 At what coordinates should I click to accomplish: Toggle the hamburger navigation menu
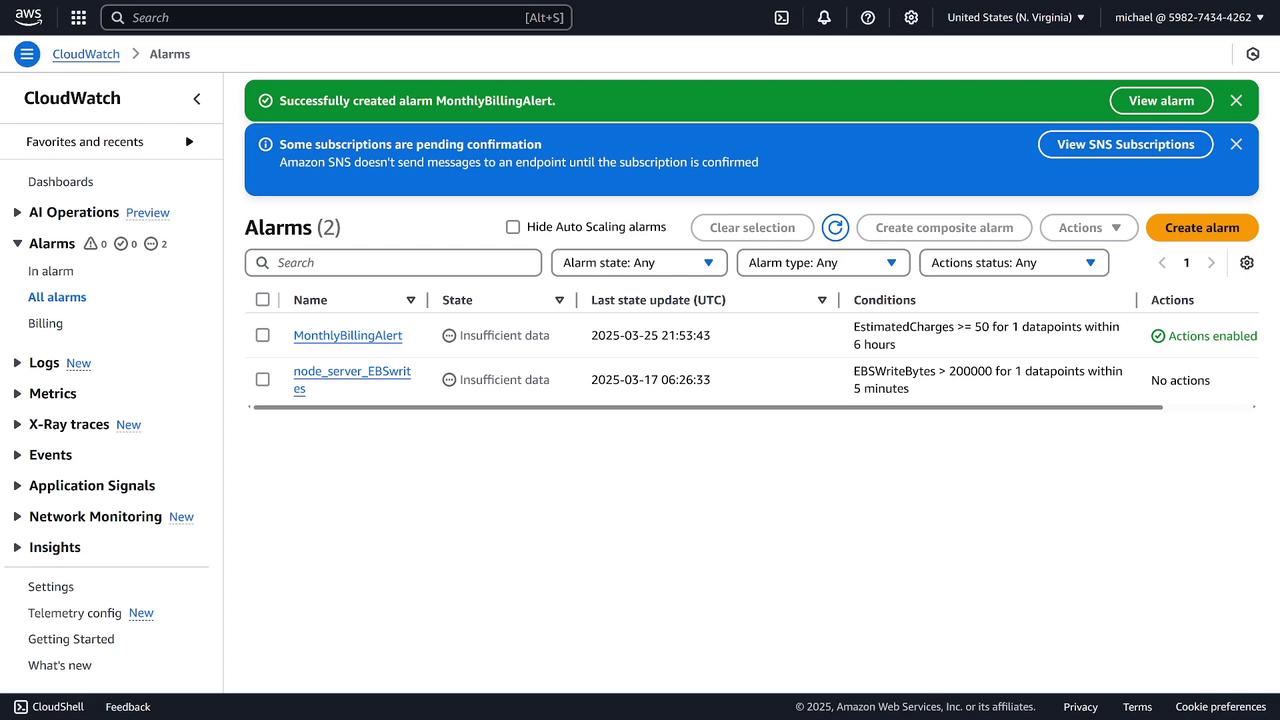coord(27,54)
